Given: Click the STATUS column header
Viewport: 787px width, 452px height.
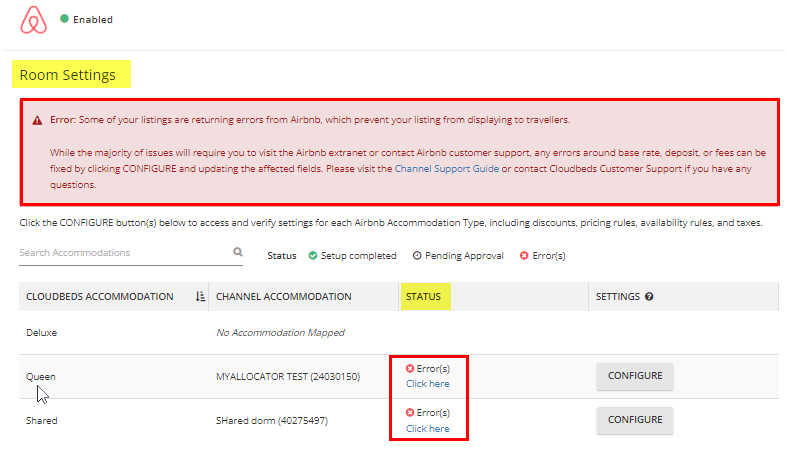Looking at the screenshot, I should 424,297.
